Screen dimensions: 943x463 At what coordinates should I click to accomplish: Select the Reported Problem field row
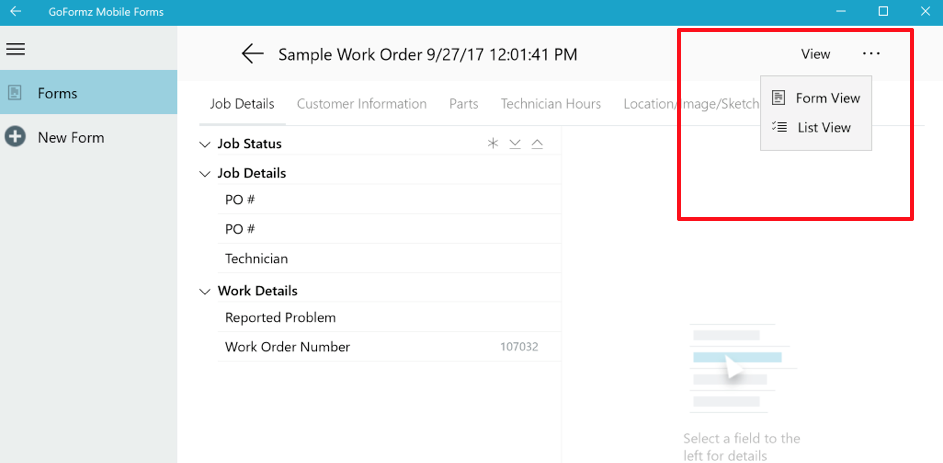[389, 317]
